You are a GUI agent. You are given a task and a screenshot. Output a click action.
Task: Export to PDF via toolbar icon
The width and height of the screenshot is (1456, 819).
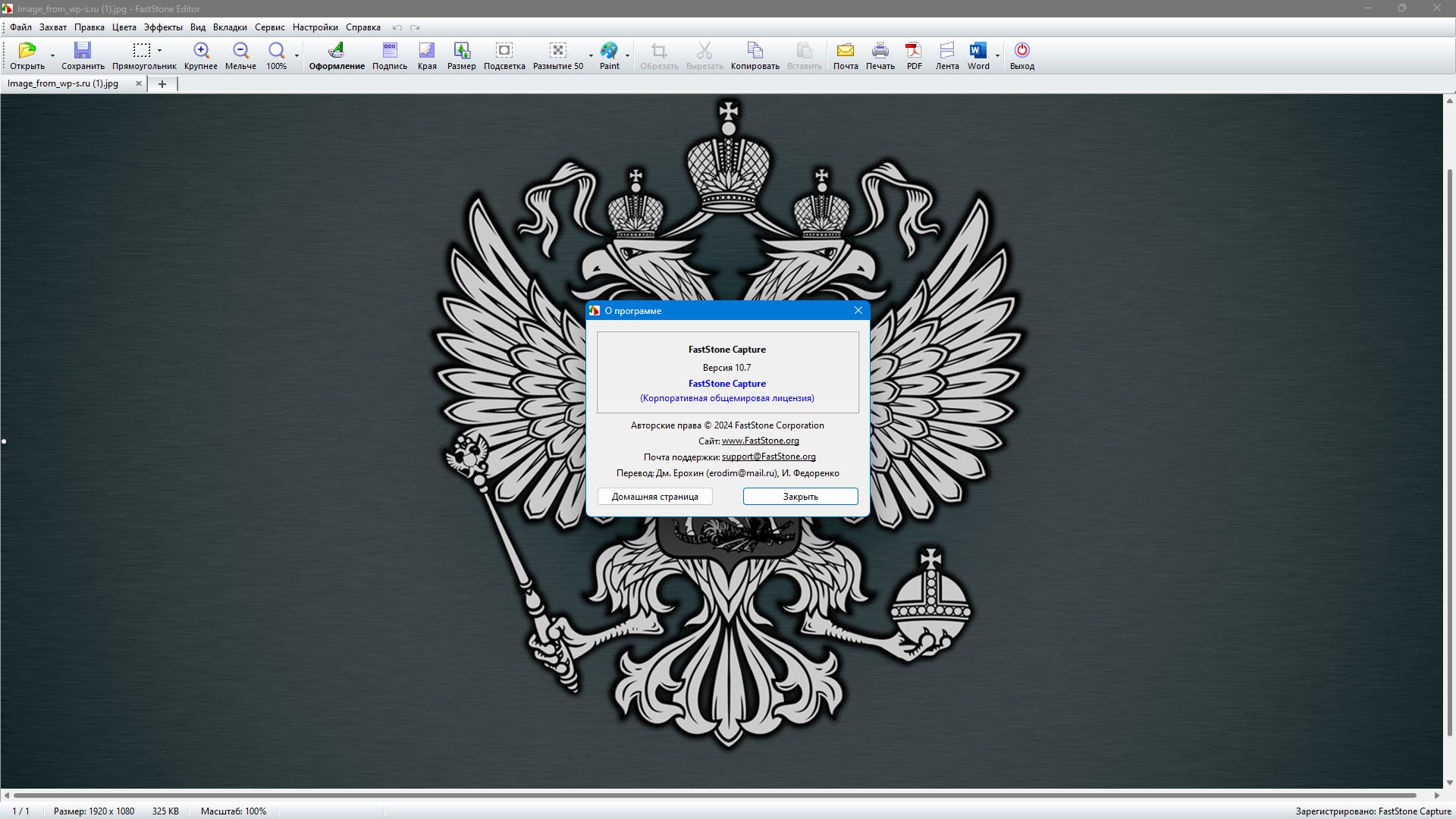[914, 50]
